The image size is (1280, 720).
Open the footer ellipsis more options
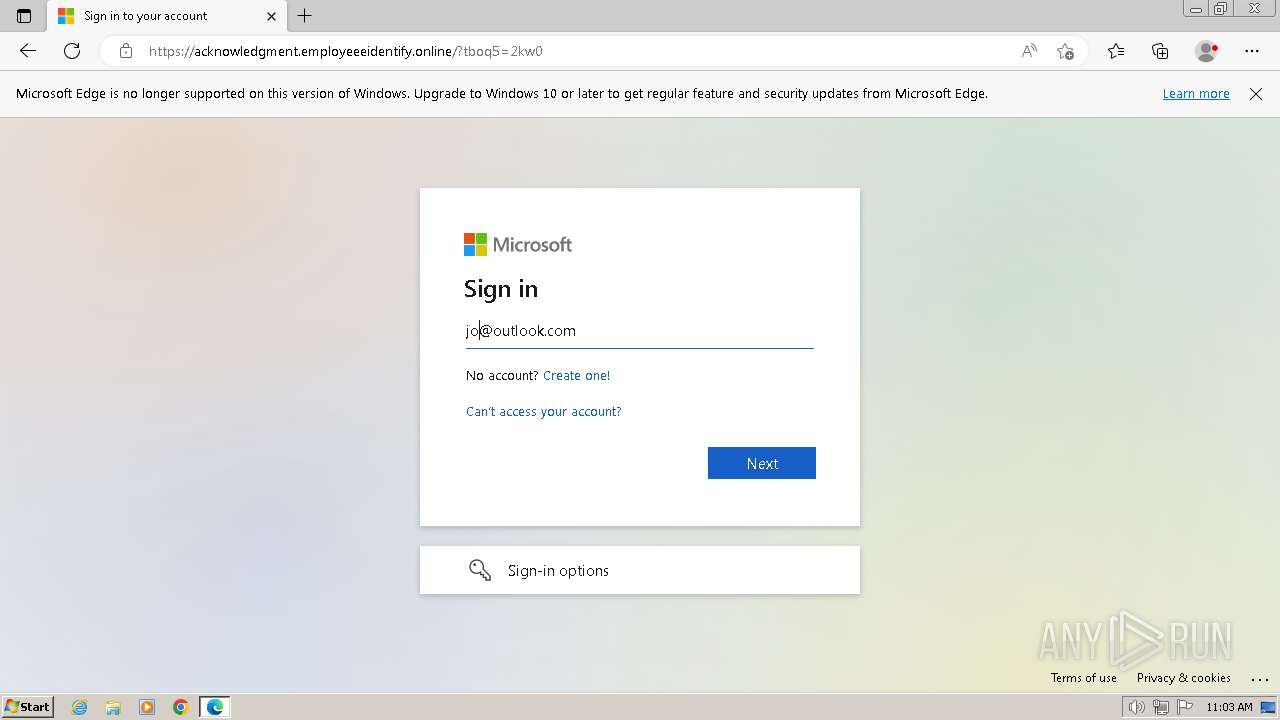1259,679
